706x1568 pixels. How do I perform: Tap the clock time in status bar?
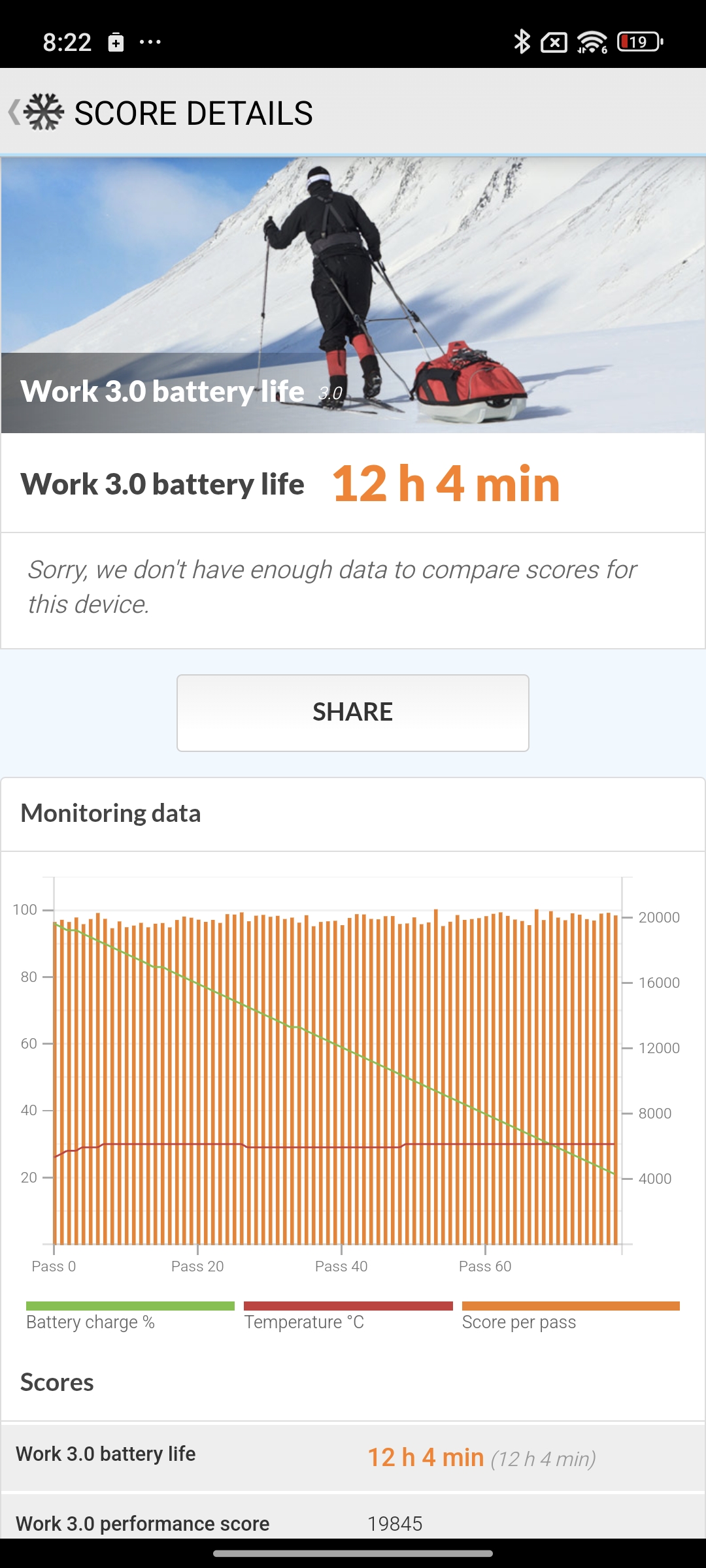tap(67, 42)
